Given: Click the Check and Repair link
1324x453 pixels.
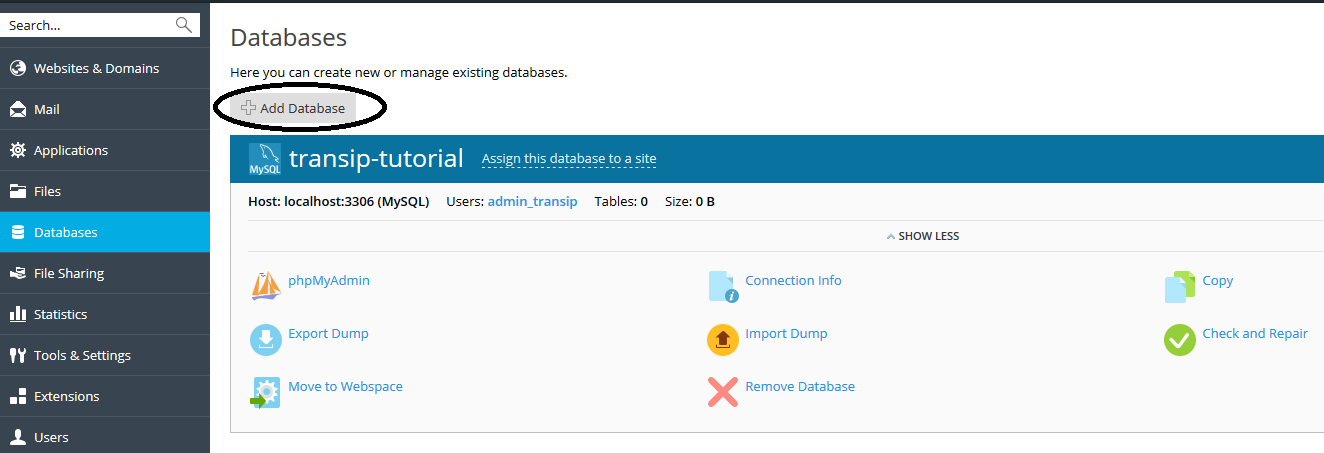Looking at the screenshot, I should 1255,333.
